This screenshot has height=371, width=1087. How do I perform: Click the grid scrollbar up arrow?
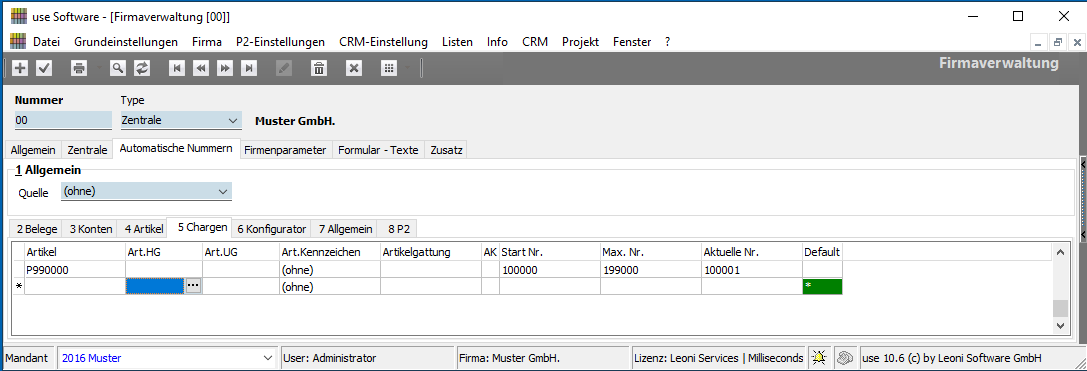1060,252
